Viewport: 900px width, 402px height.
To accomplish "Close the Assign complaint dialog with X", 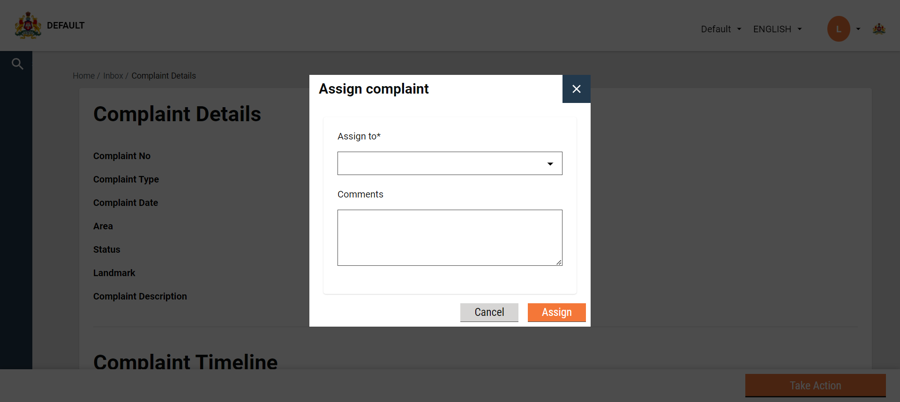I will [576, 89].
